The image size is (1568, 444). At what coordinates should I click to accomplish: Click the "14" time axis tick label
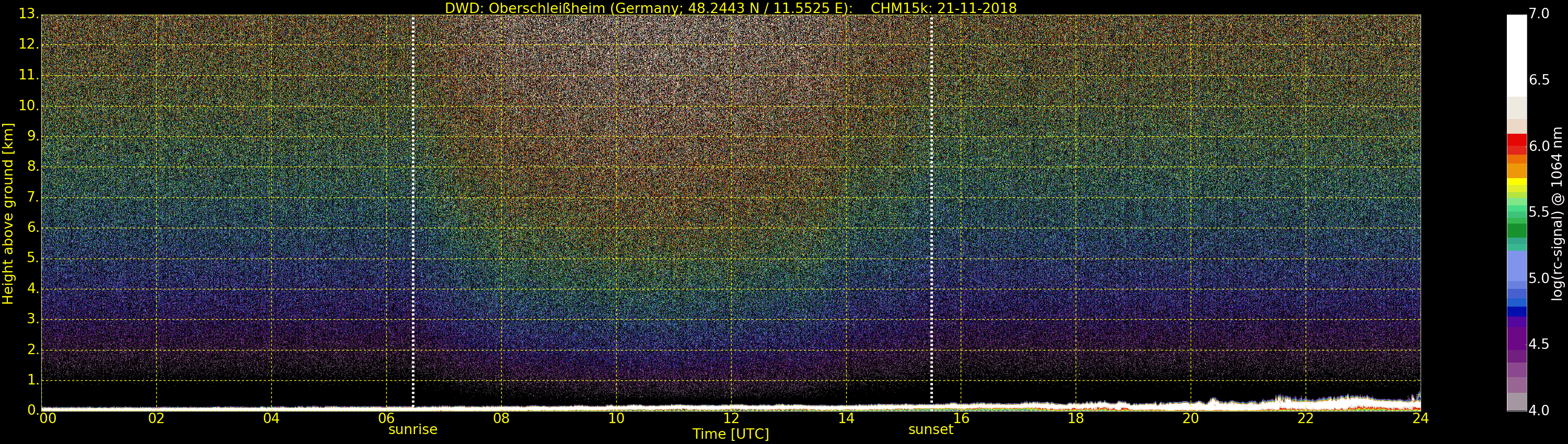tap(846, 418)
